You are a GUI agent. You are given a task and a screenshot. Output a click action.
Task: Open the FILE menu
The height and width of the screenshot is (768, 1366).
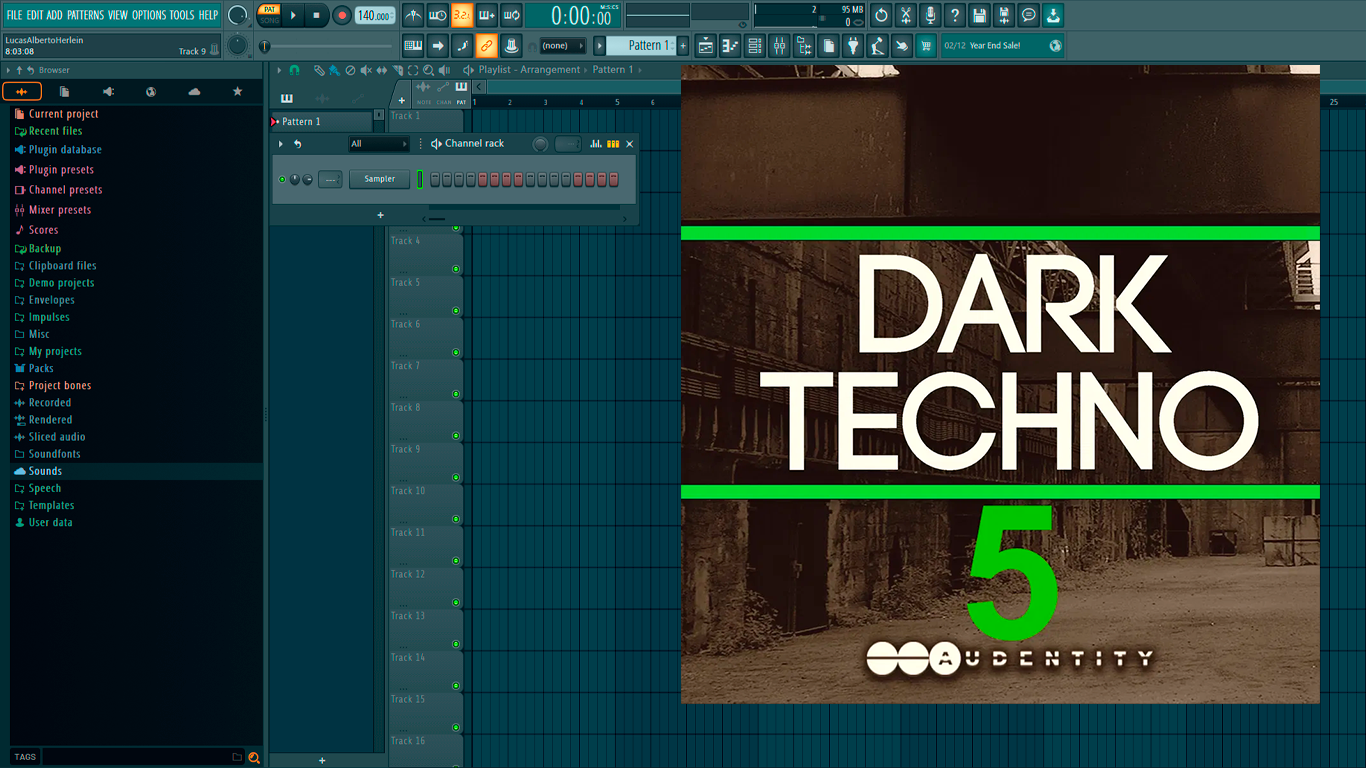point(14,15)
